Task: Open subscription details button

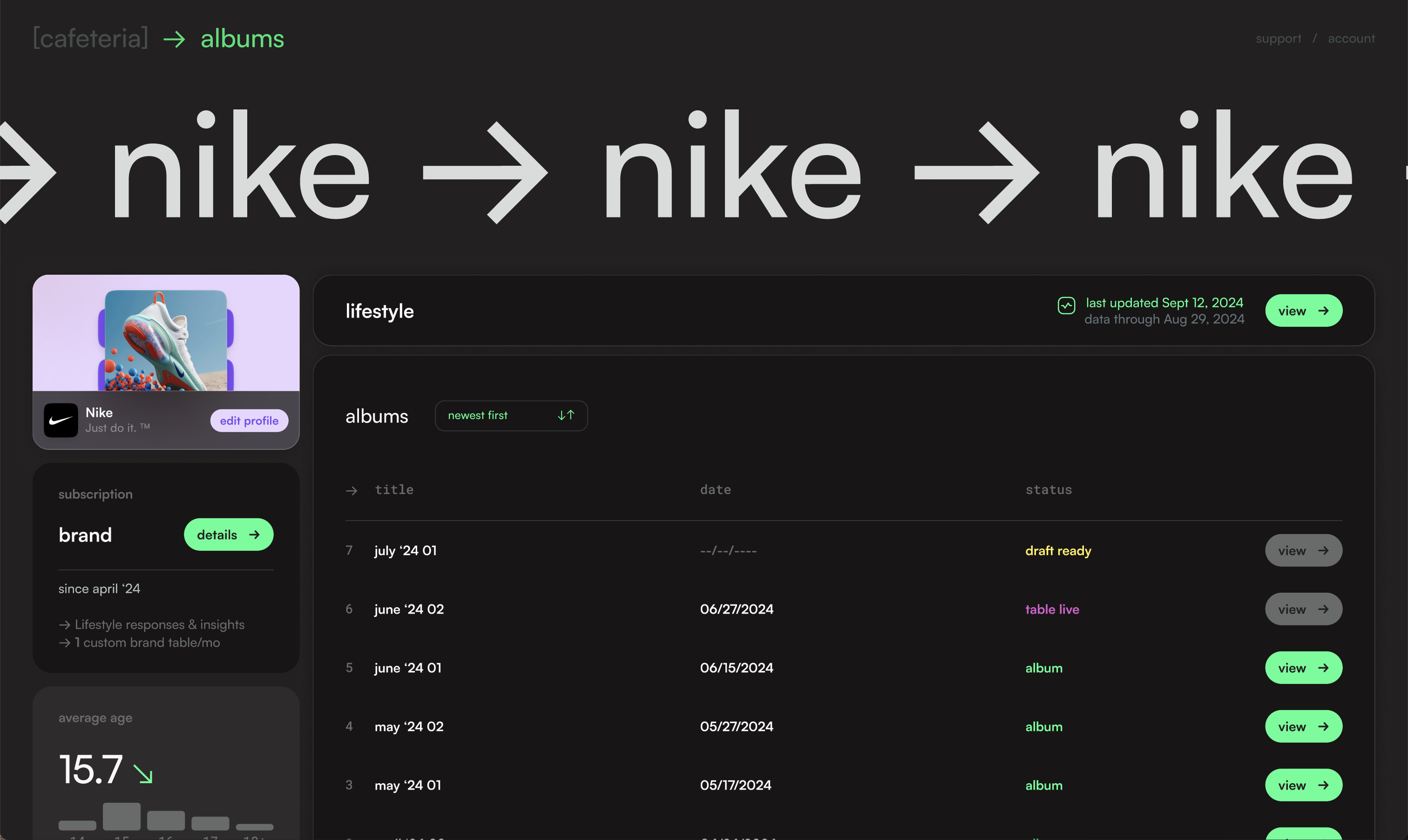Action: (x=228, y=535)
